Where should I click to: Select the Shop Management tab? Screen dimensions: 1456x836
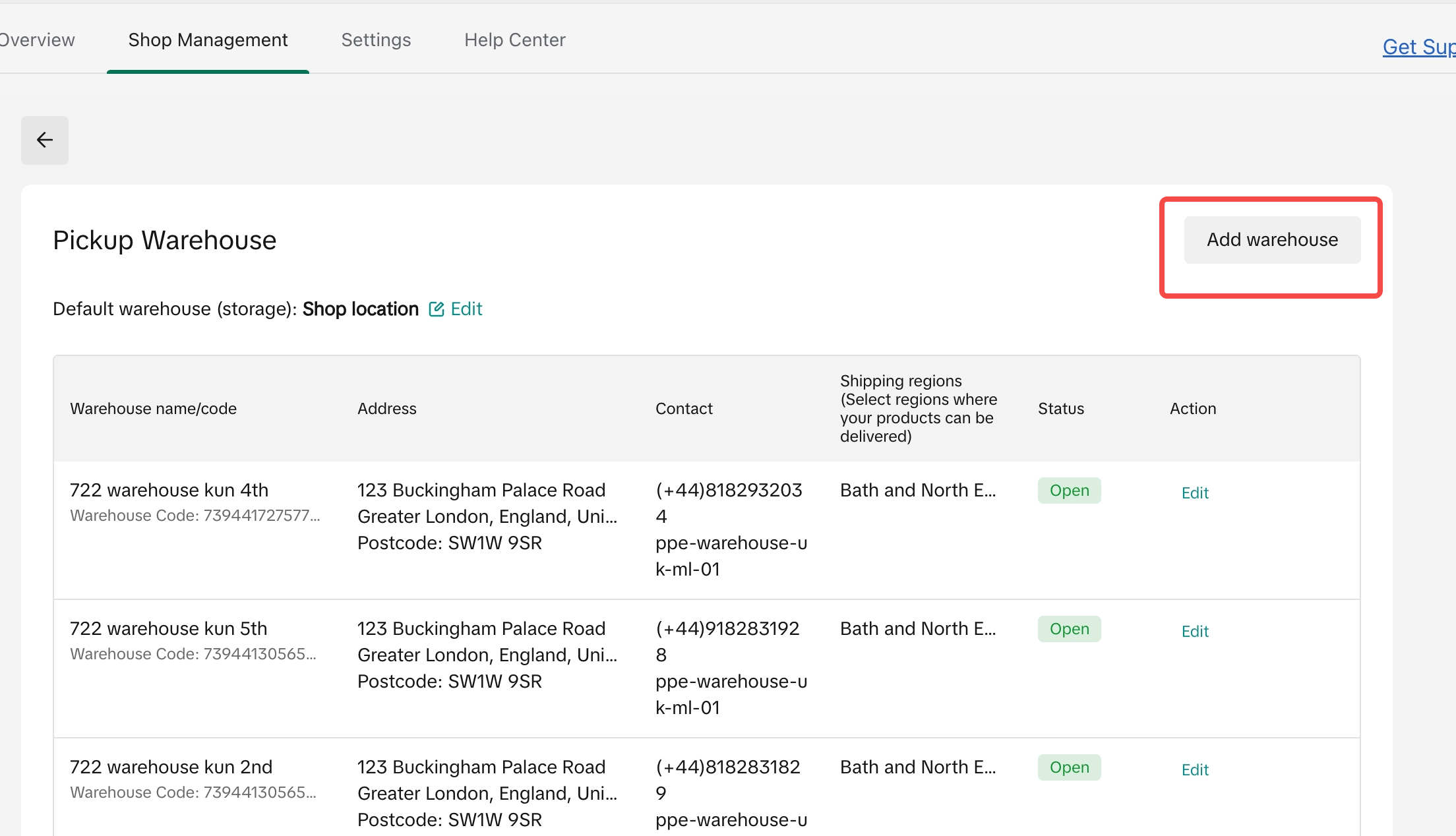coord(208,40)
